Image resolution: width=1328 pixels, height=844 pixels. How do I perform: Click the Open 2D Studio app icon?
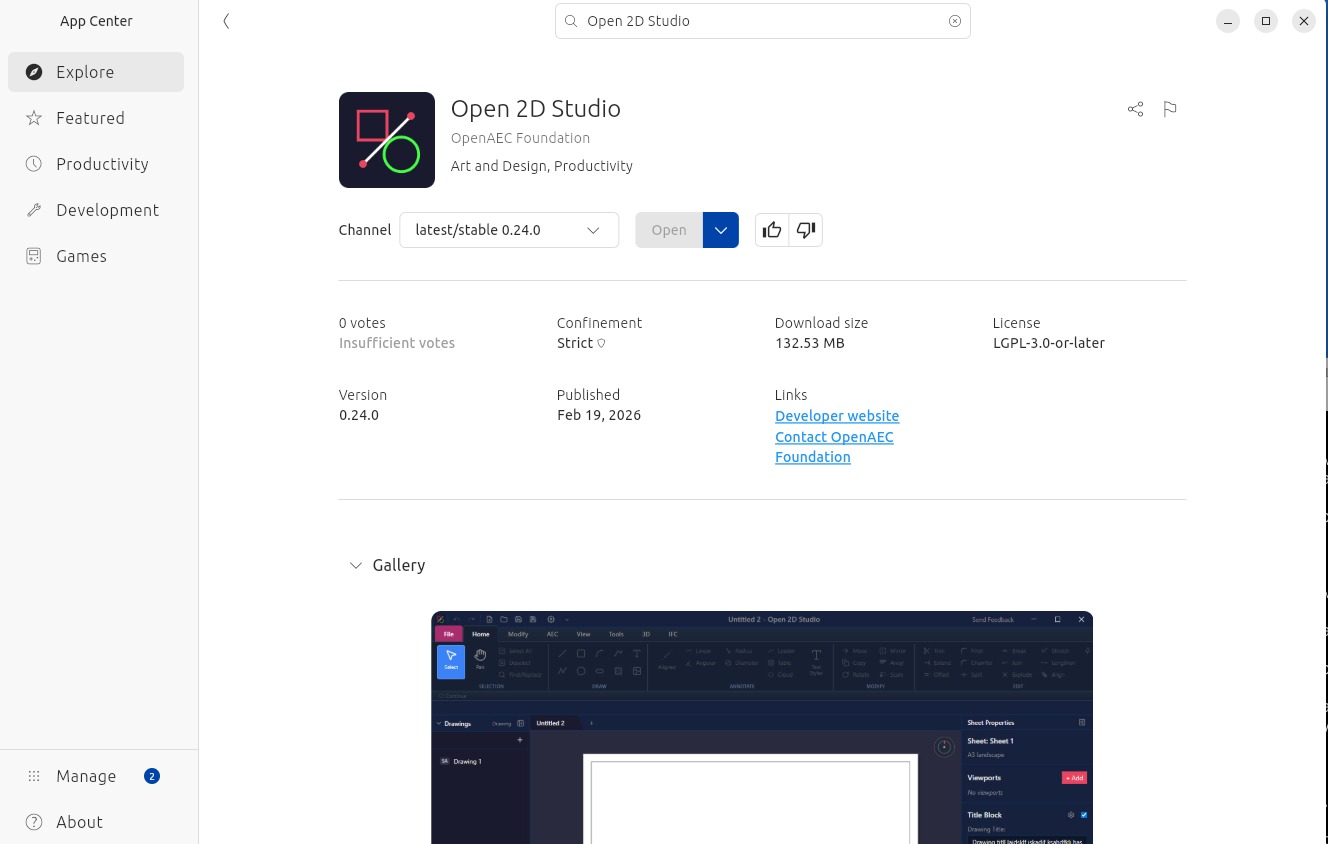tap(387, 140)
